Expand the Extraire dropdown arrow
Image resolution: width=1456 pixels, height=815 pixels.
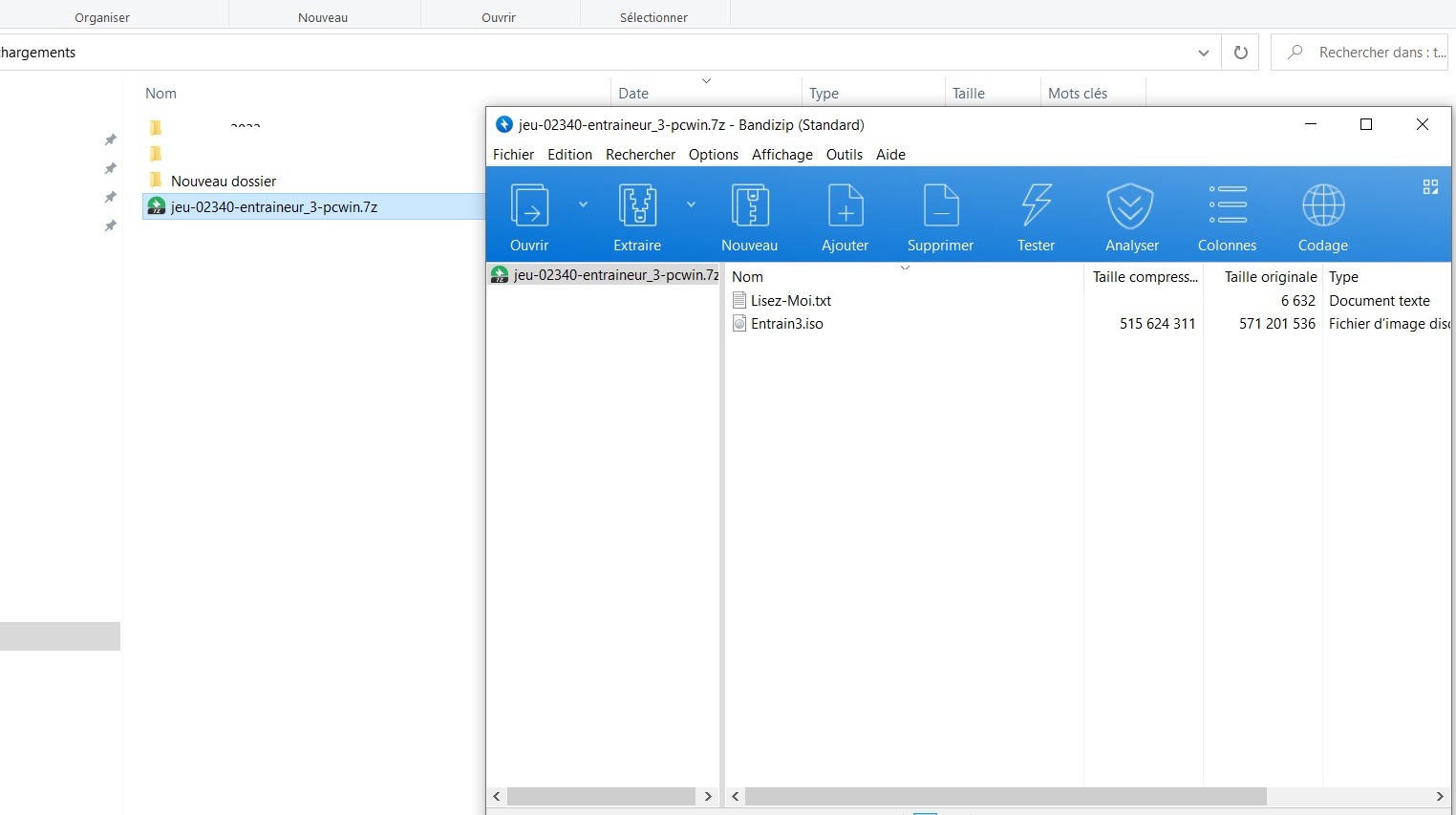(691, 204)
